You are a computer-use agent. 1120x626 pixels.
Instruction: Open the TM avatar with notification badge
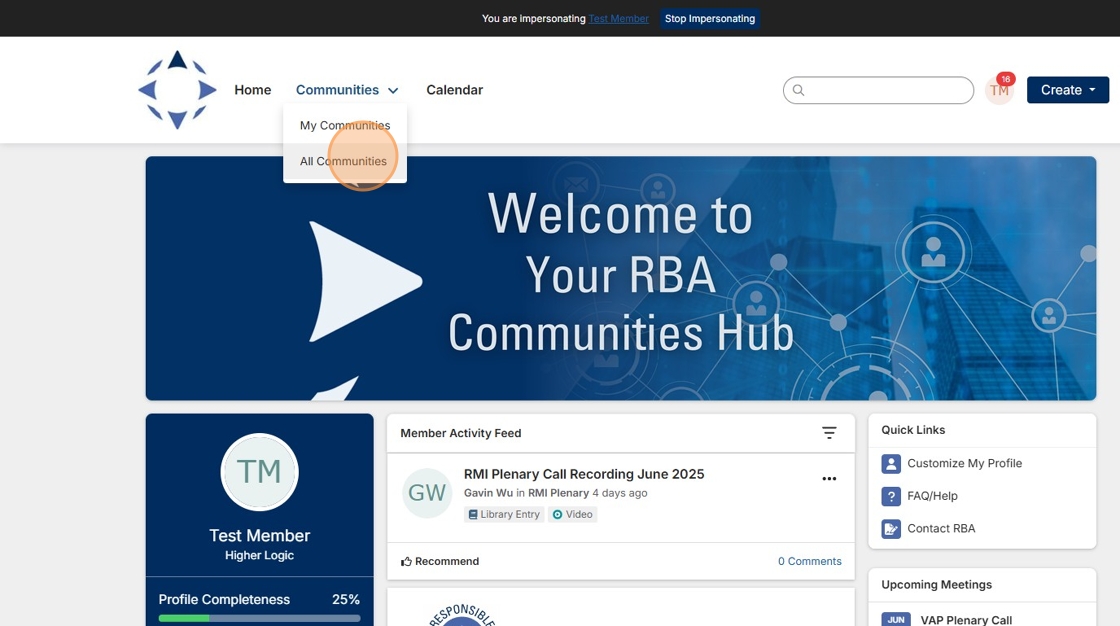coord(1000,89)
